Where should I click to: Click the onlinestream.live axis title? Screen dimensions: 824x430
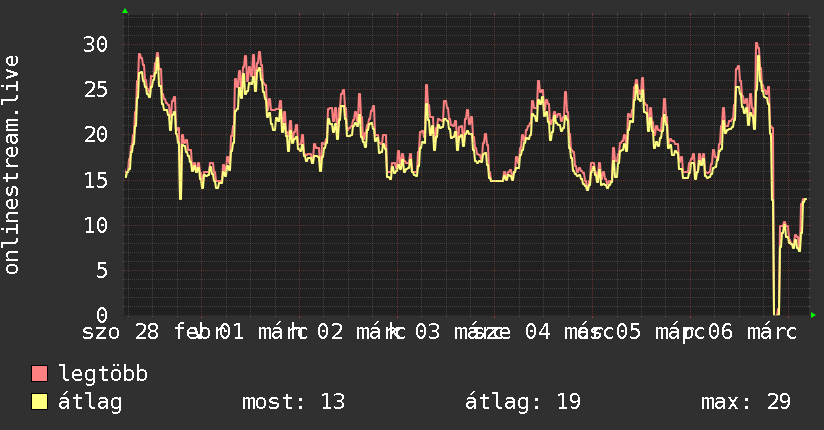point(11,165)
